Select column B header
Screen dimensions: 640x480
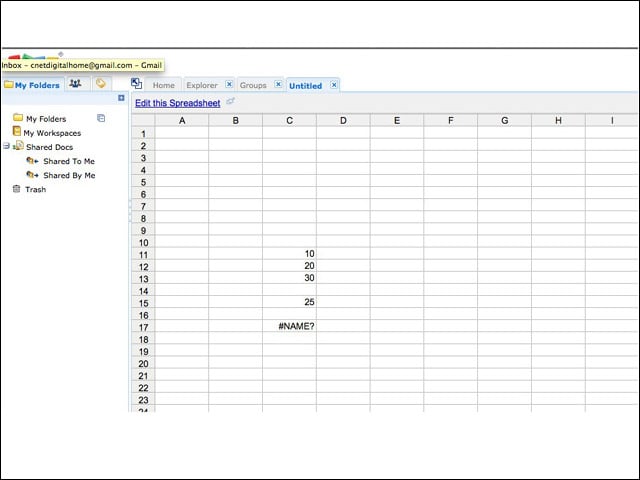pyautogui.click(x=236, y=120)
